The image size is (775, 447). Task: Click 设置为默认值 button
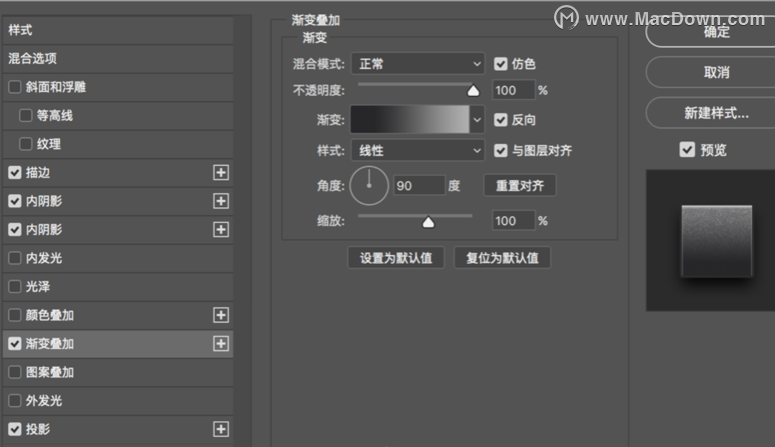(x=396, y=258)
